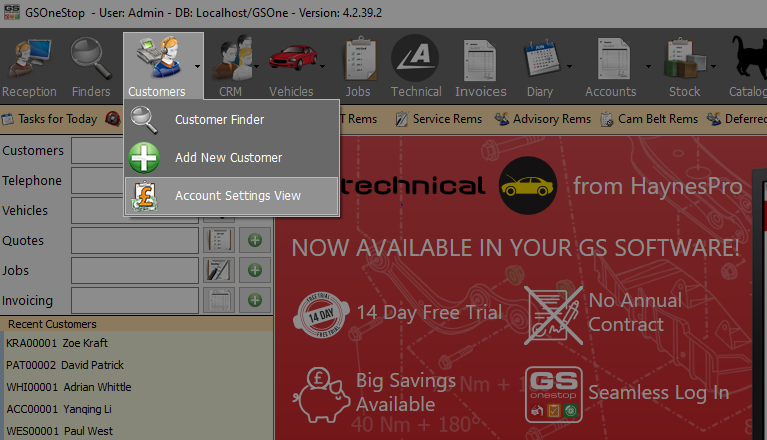Choose Add New Customer menu entry

coord(232,157)
